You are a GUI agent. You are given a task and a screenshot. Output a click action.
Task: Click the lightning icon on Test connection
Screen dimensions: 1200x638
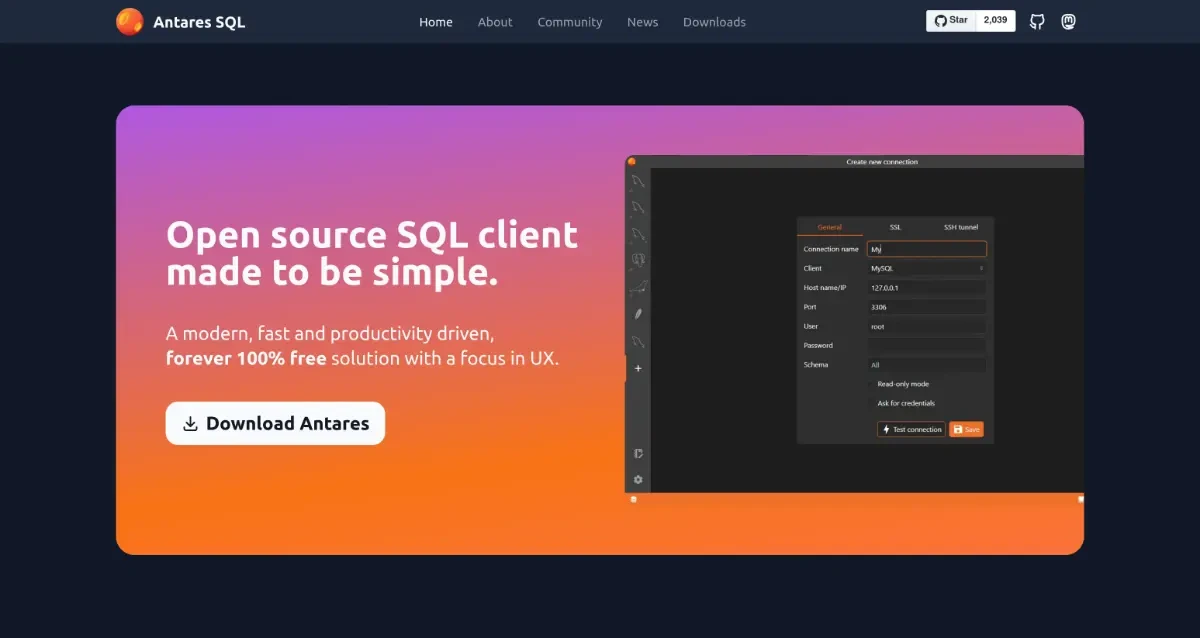886,429
